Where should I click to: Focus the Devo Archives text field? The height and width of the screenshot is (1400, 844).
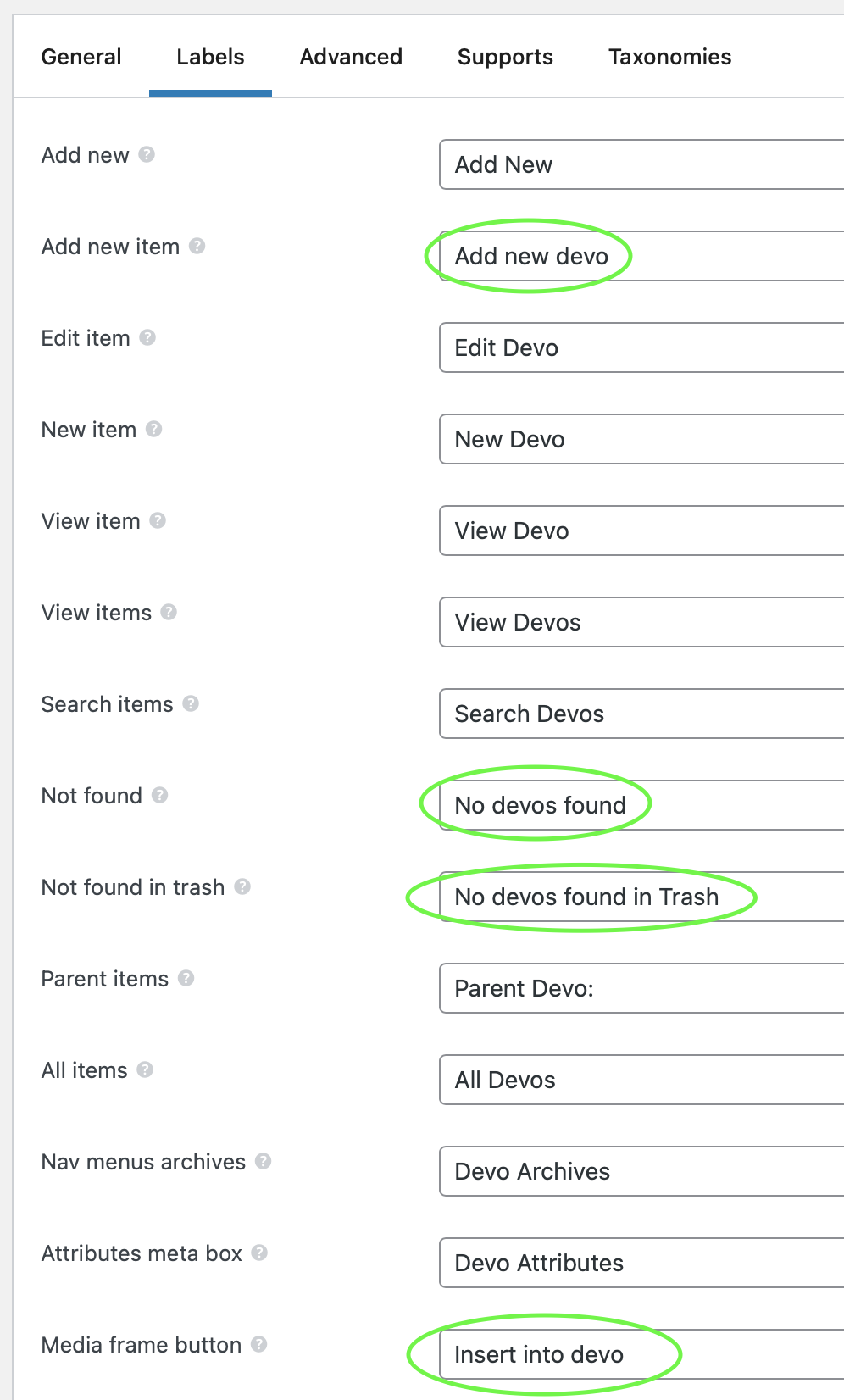tap(641, 1171)
